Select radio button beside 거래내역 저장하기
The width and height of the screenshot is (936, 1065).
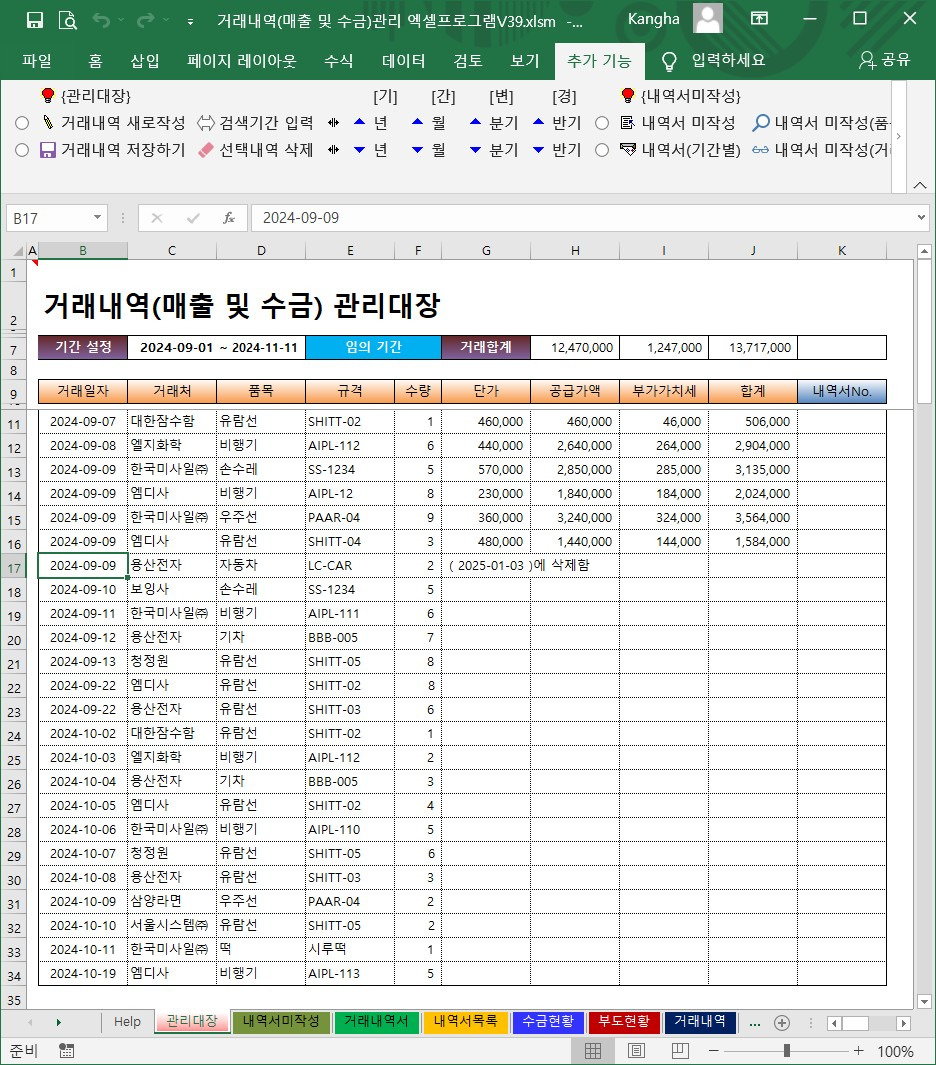coord(22,150)
